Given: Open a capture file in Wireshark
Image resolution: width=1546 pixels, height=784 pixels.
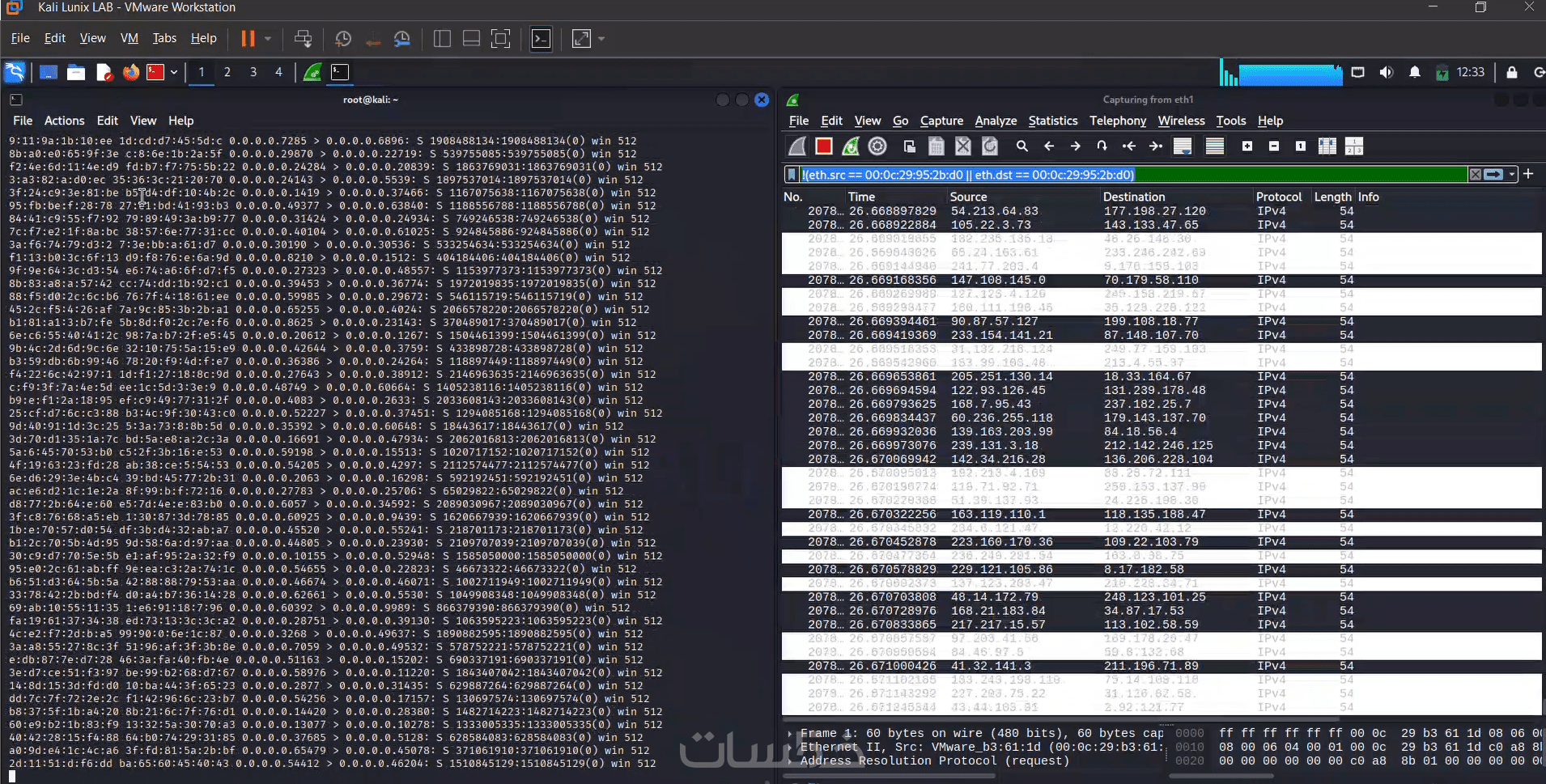Looking at the screenshot, I should click(910, 146).
